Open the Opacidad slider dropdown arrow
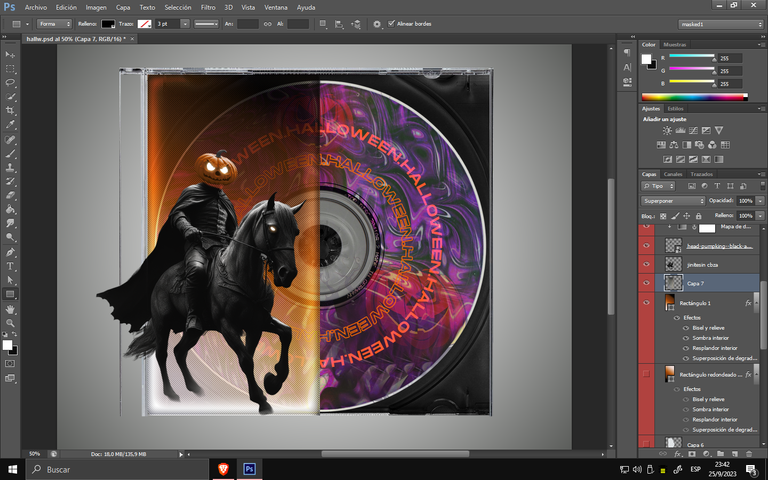Image resolution: width=768 pixels, height=480 pixels. tap(760, 201)
